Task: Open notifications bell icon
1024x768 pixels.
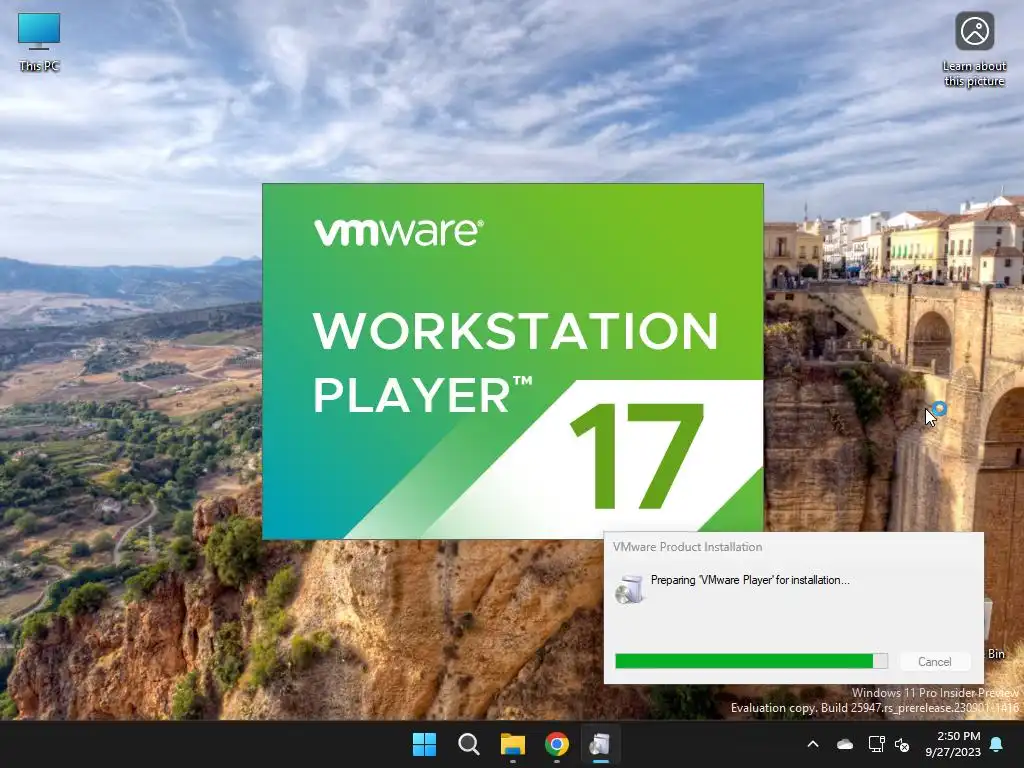Action: point(997,744)
